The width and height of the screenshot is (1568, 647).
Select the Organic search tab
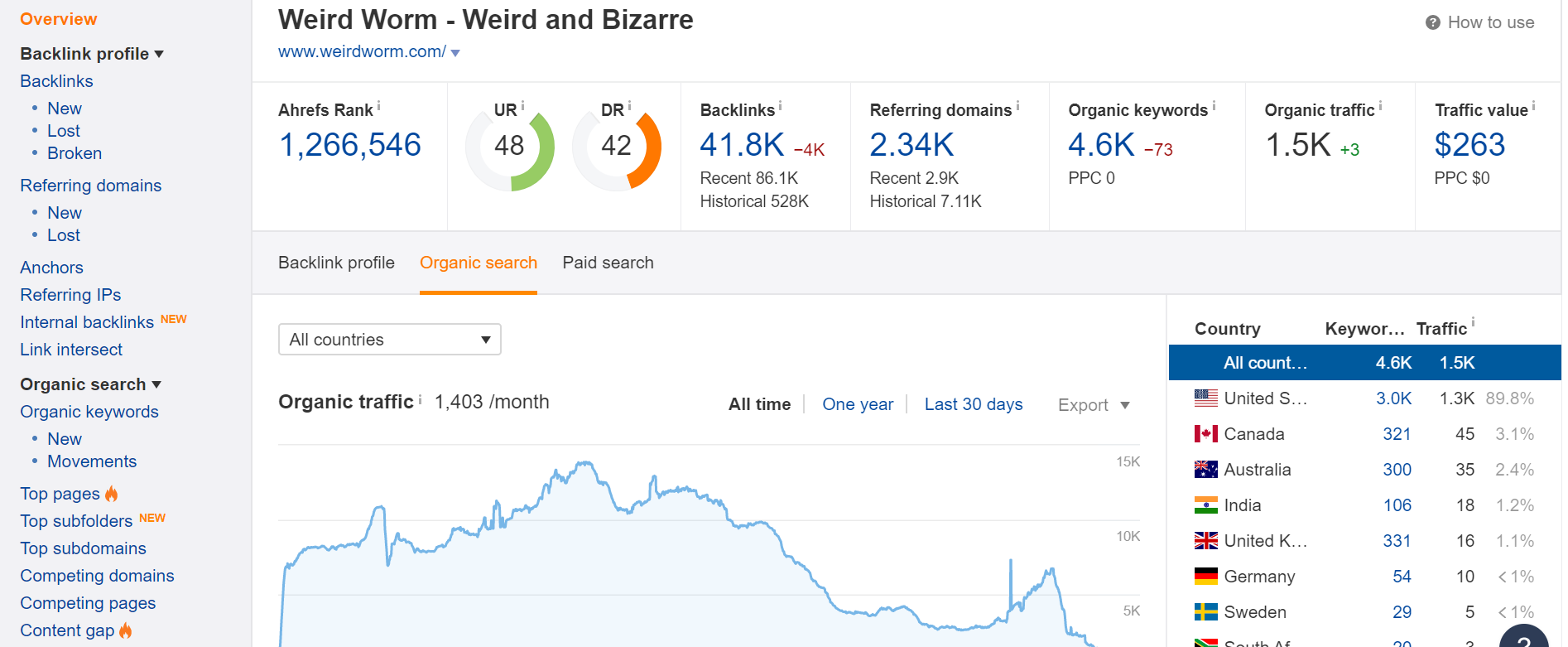(x=479, y=263)
